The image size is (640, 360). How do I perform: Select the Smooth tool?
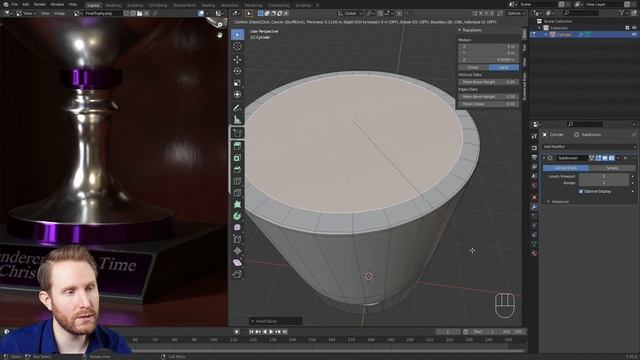click(x=237, y=228)
